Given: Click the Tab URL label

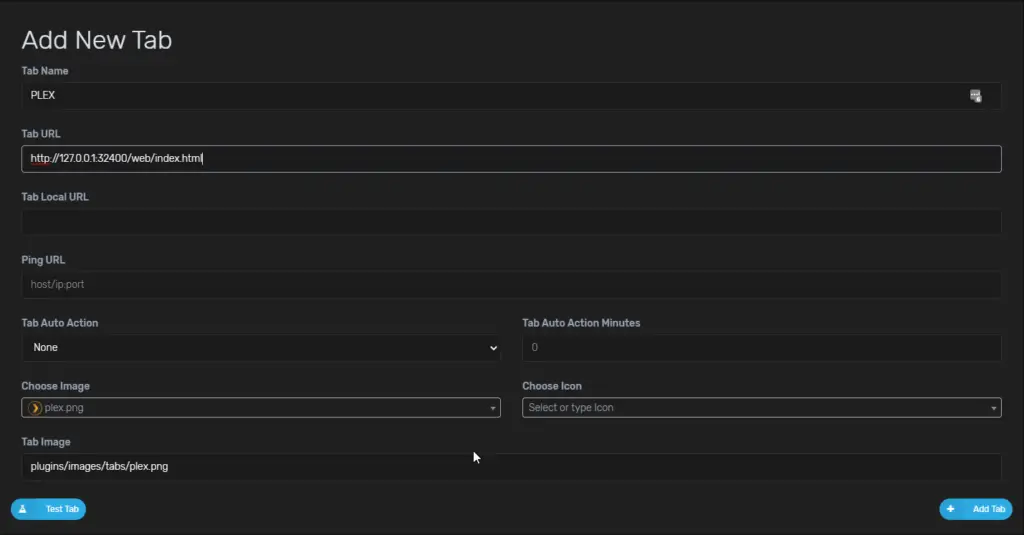Looking at the screenshot, I should 40,134.
